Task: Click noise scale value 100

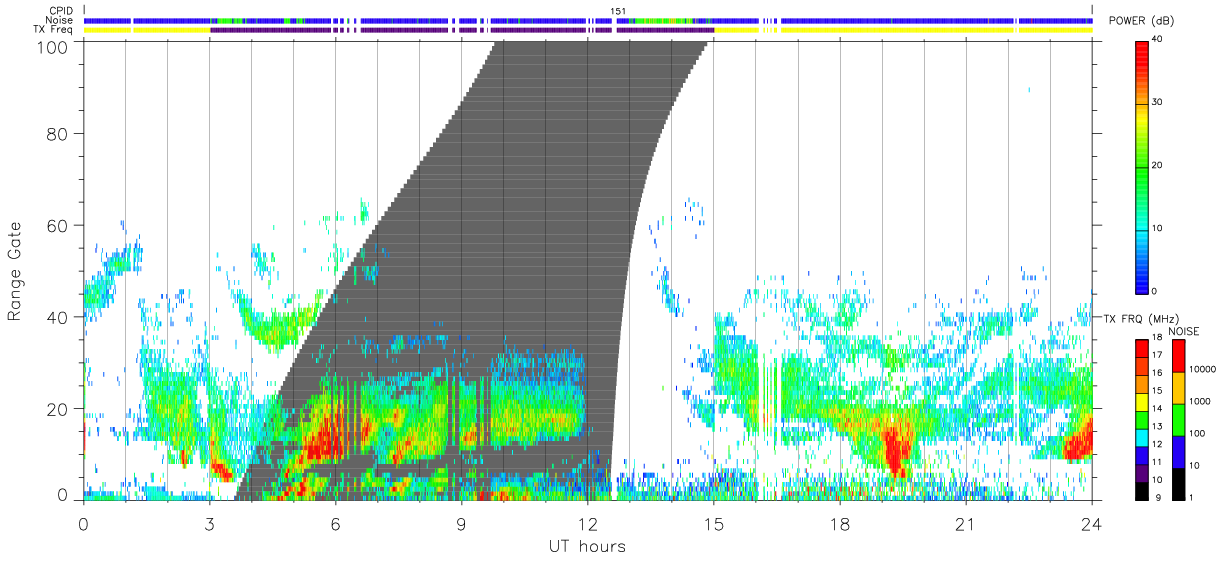Action: (1197, 433)
